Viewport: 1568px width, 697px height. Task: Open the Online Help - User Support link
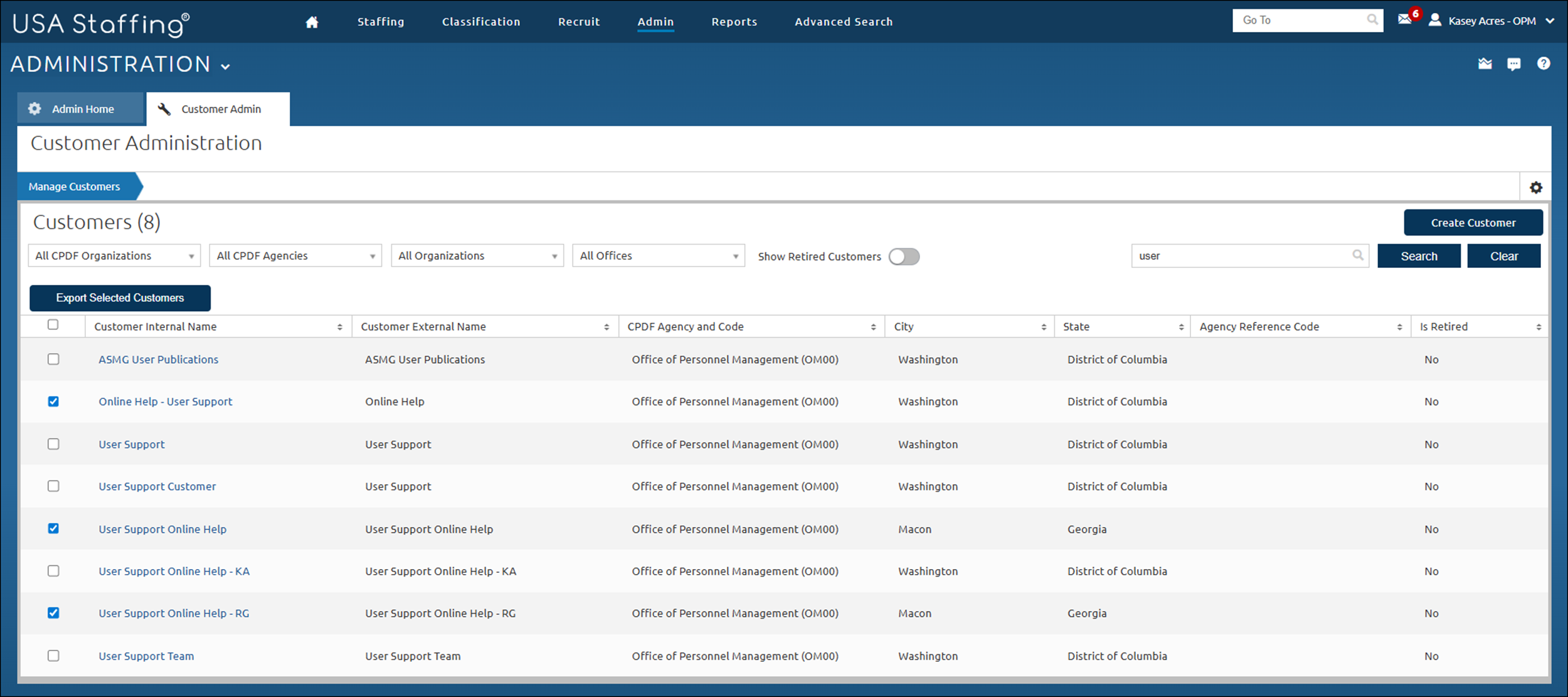166,402
